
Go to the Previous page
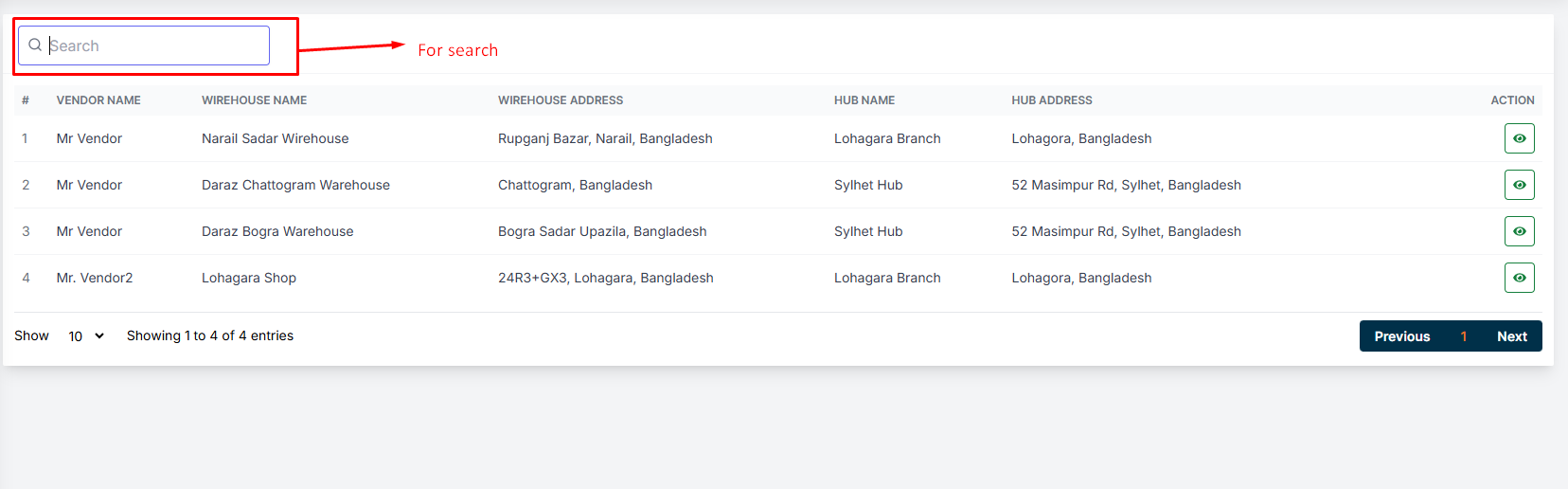(1401, 336)
